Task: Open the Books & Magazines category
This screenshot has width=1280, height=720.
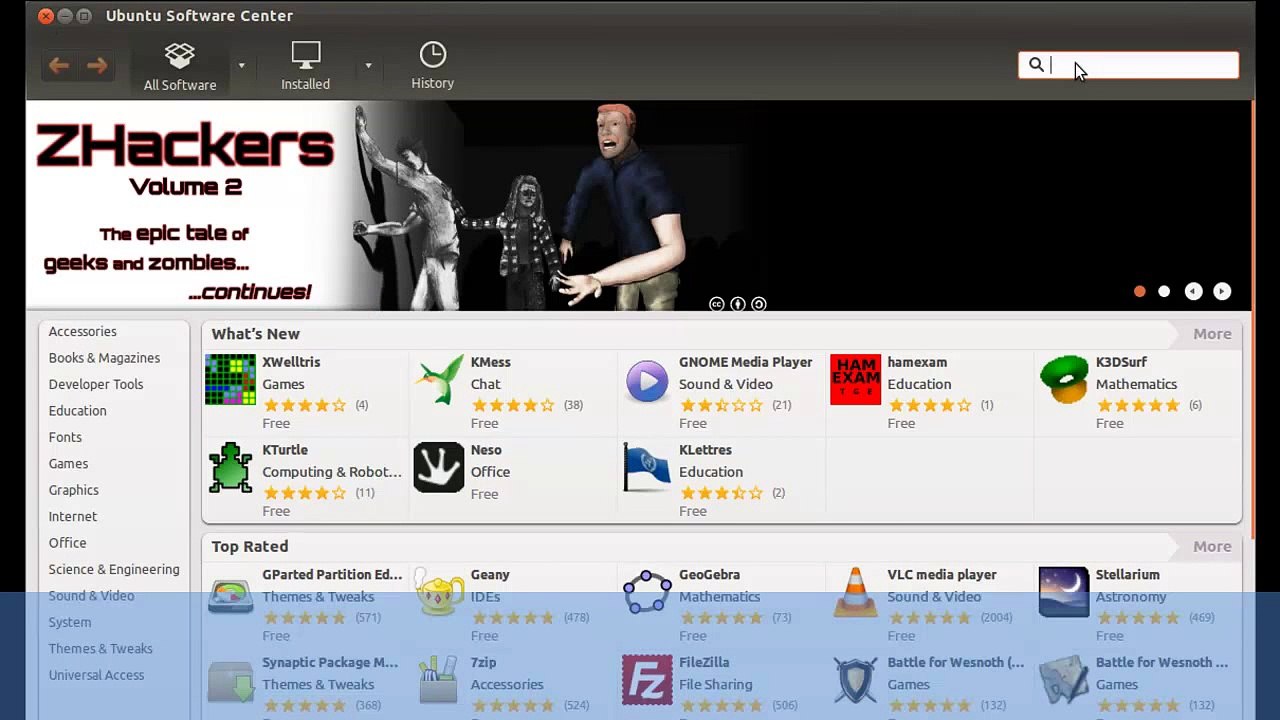Action: pyautogui.click(x=104, y=358)
